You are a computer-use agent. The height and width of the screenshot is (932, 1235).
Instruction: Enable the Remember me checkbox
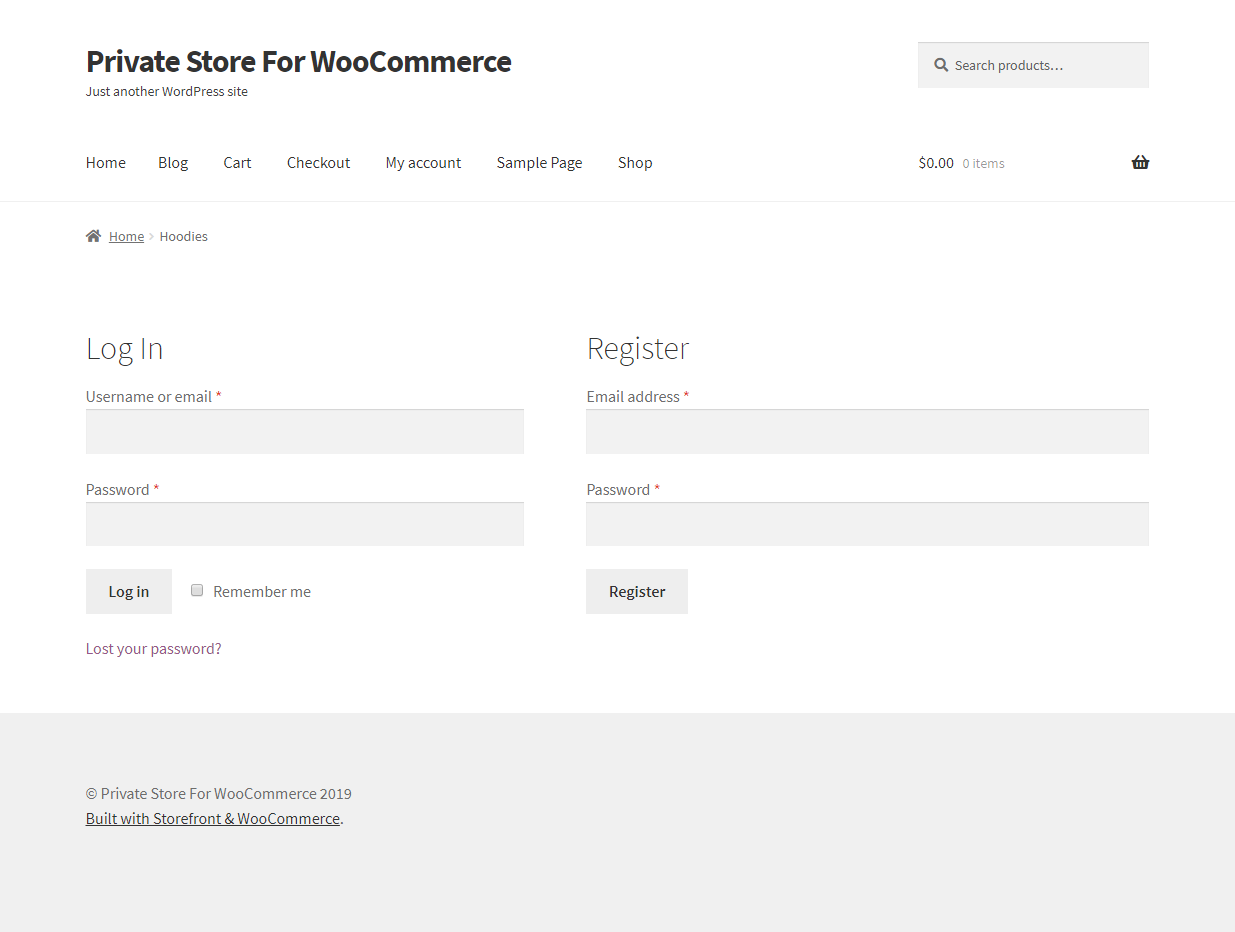click(197, 590)
